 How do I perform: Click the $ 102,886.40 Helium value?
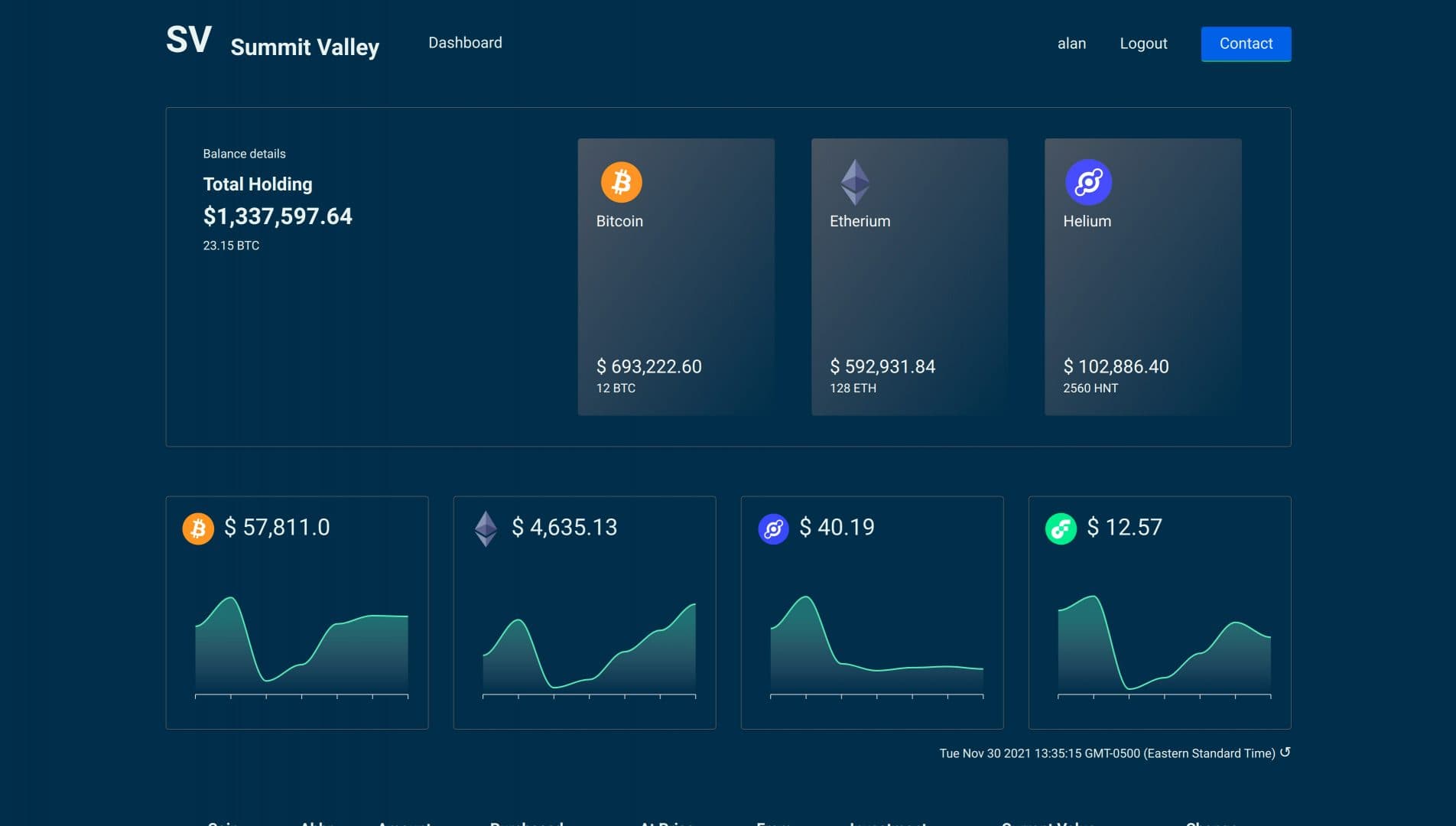click(x=1116, y=366)
